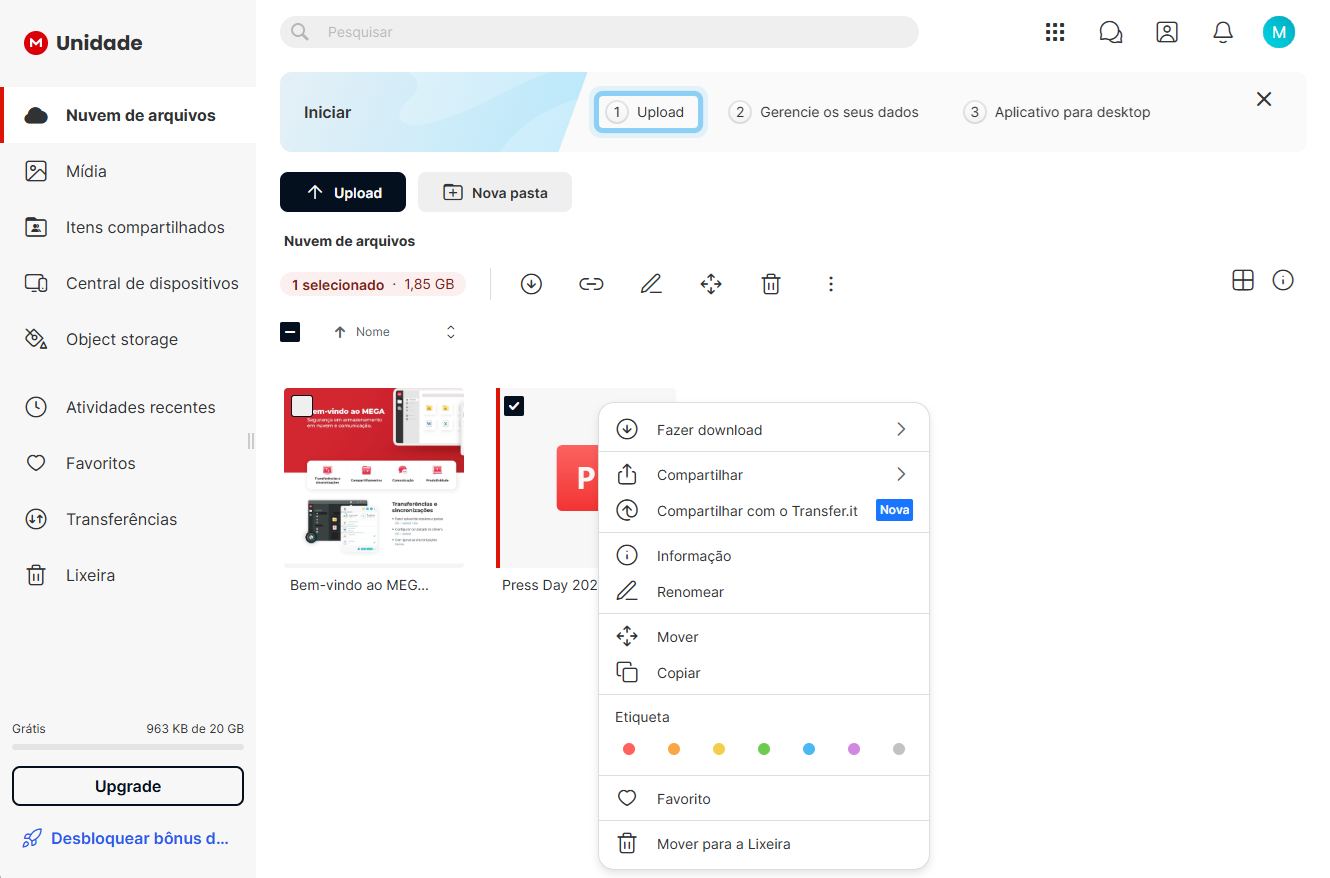Open the sort order dropdown next to Nome
The width and height of the screenshot is (1330, 878).
[x=451, y=332]
